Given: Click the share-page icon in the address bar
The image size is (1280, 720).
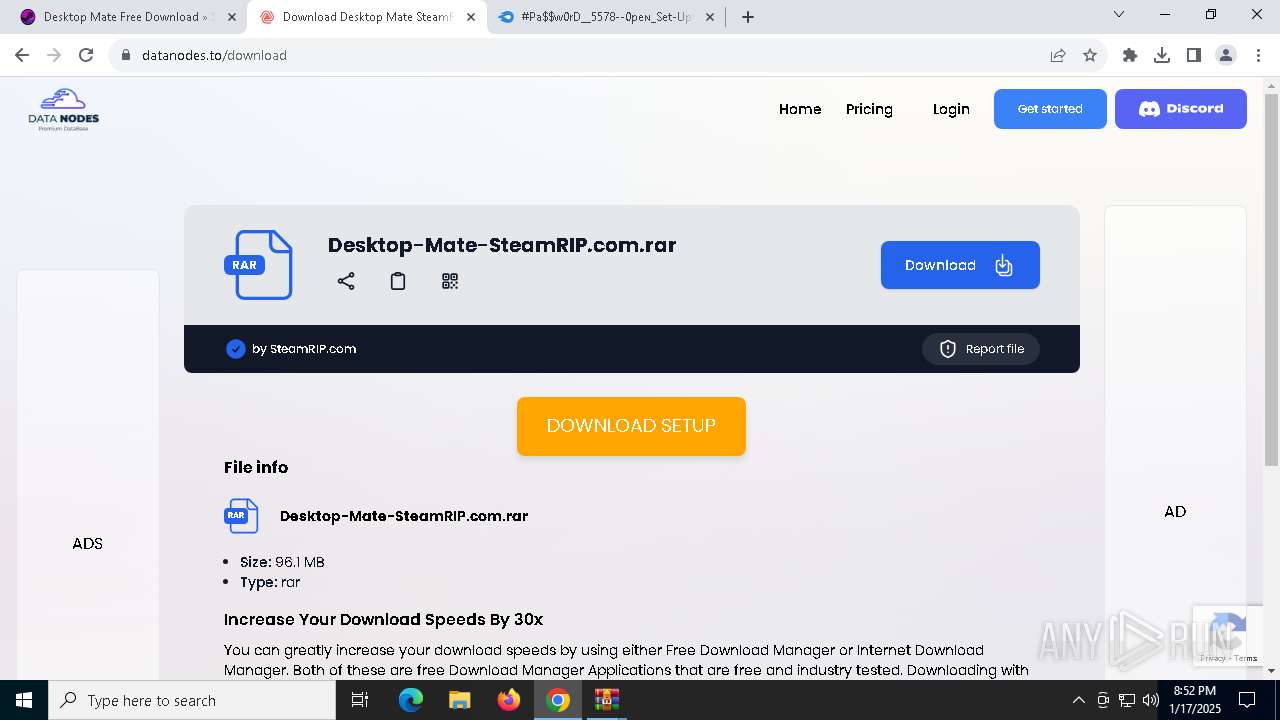Looking at the screenshot, I should (x=1058, y=55).
